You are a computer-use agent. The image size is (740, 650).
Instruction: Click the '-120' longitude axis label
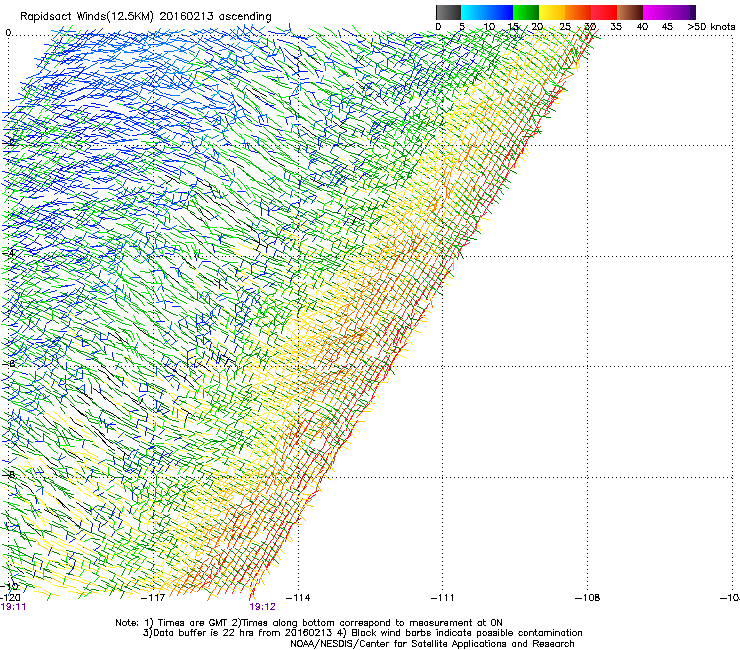[10, 598]
